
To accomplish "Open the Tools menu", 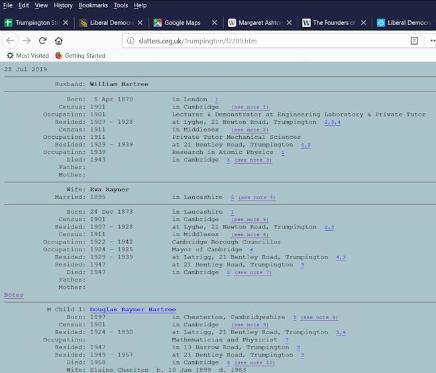I will point(121,5).
